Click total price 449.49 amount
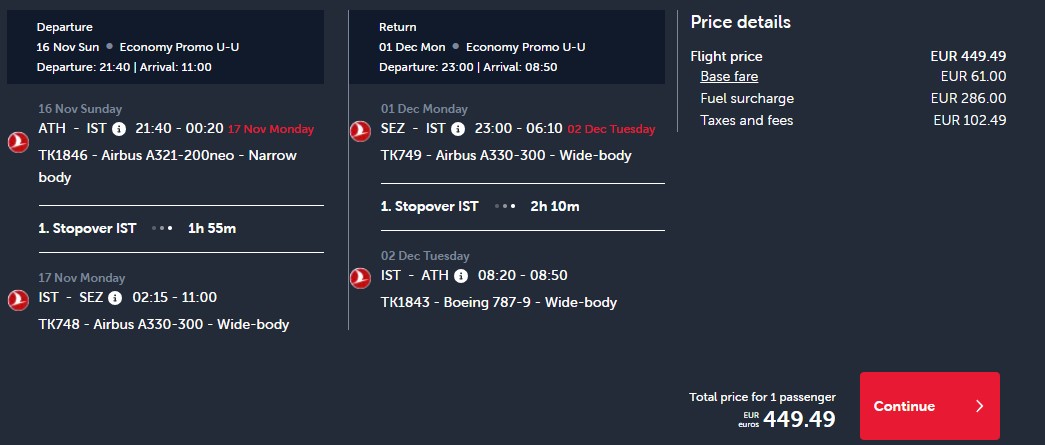This screenshot has width=1045, height=445. pos(799,419)
